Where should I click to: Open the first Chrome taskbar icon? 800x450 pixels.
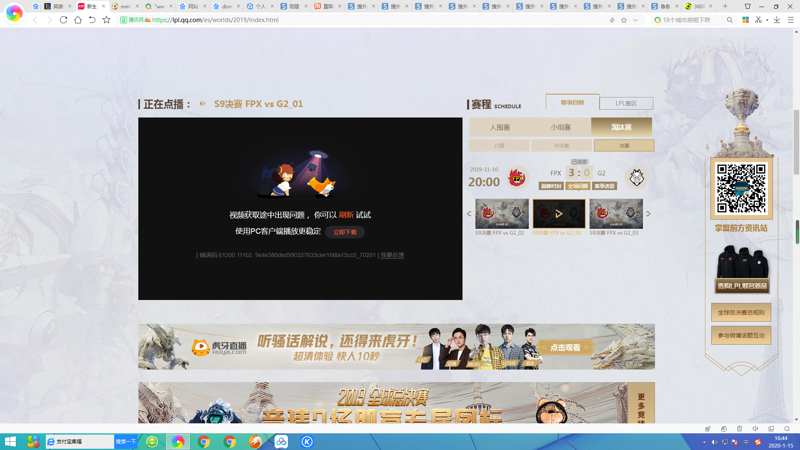coord(204,442)
